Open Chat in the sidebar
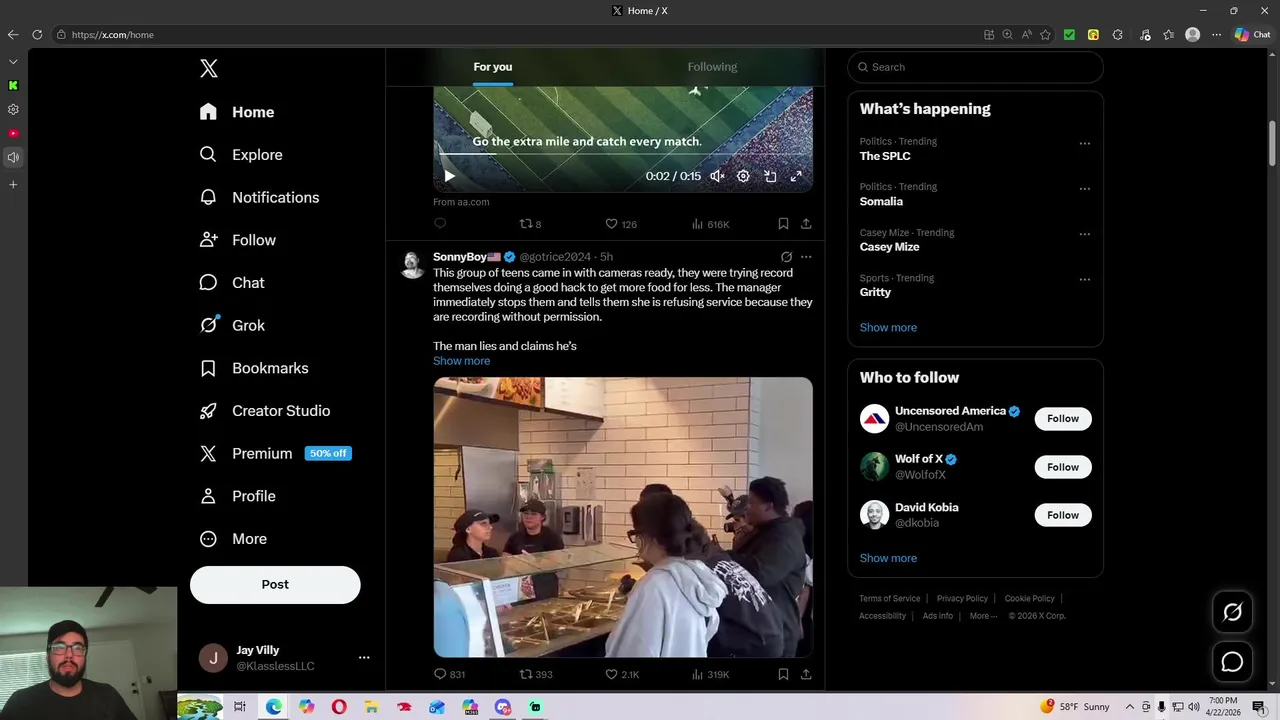This screenshot has height=720, width=1280. (x=232, y=283)
